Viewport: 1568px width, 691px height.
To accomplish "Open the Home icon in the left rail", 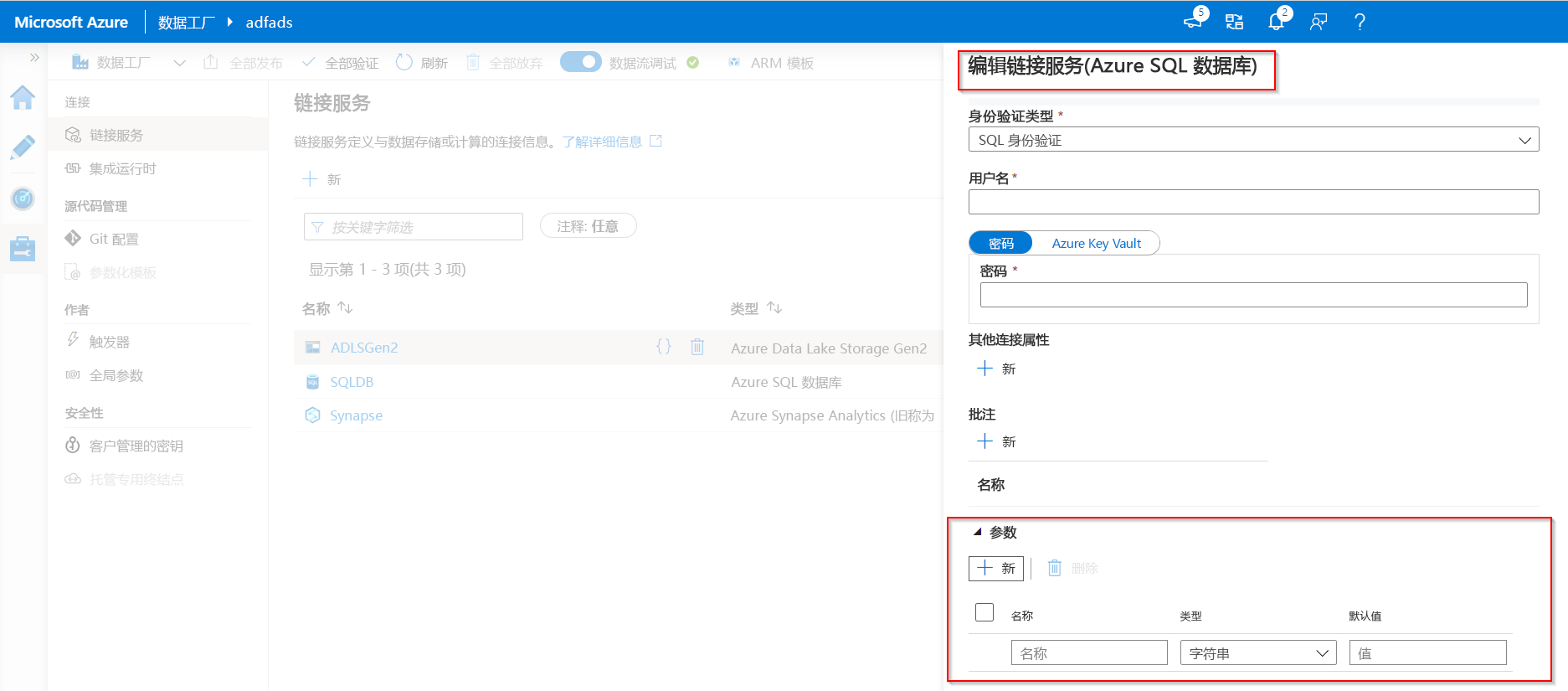I will click(23, 98).
